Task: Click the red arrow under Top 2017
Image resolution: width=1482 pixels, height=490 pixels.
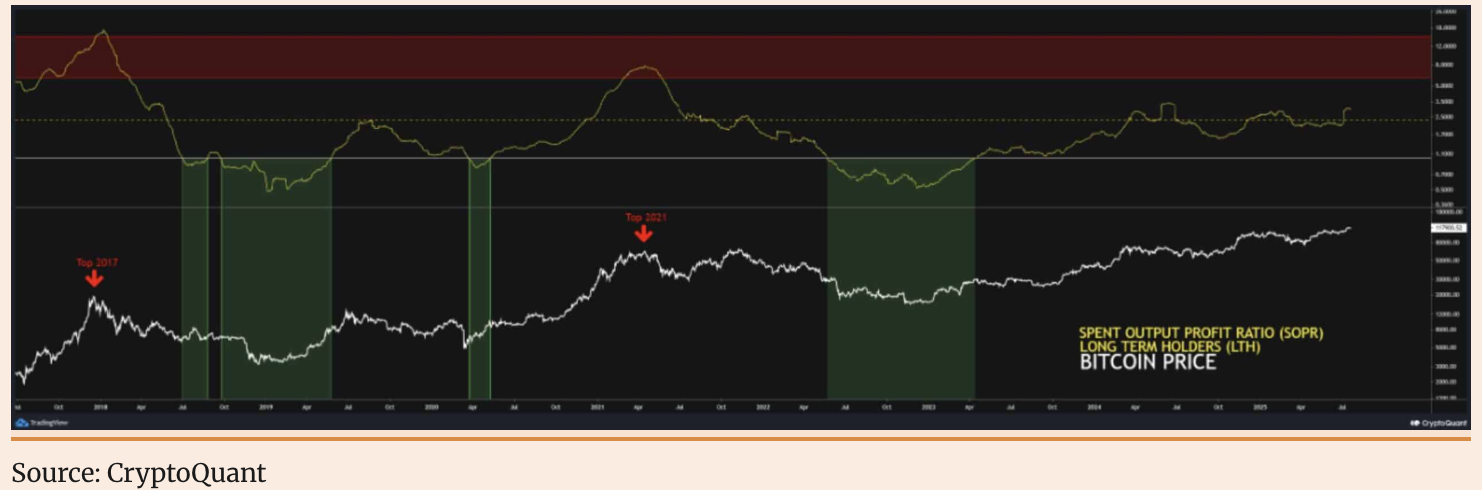Action: coord(93,280)
